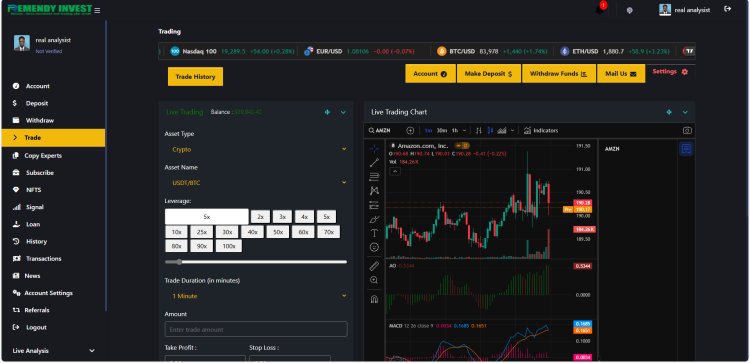Open the emoji icons tool
The image size is (750, 363).
point(374,247)
